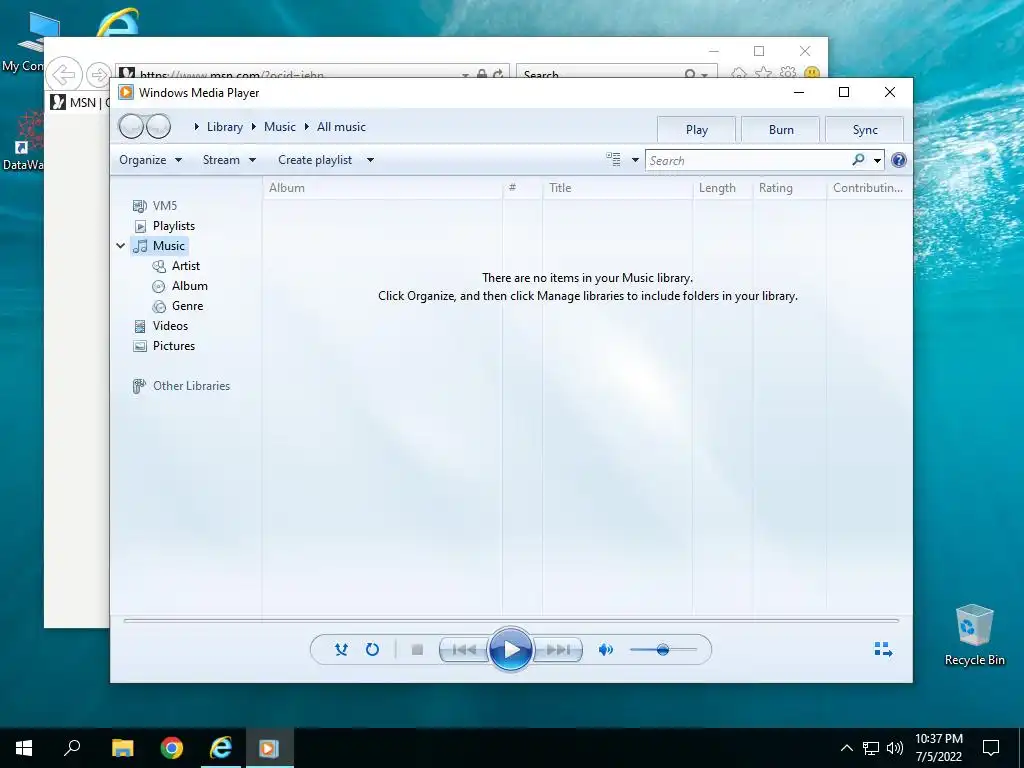1024x768 pixels.
Task: Click Create playlist button
Action: [x=315, y=160]
